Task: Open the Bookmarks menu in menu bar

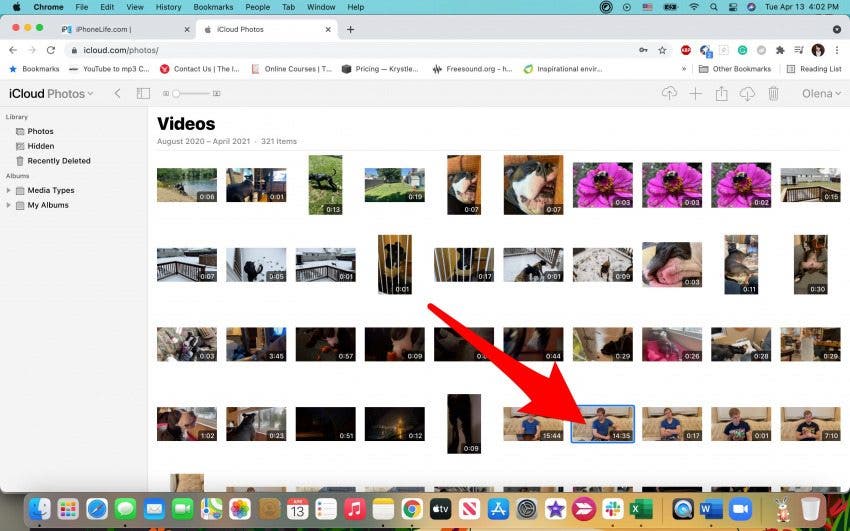Action: 213,7
